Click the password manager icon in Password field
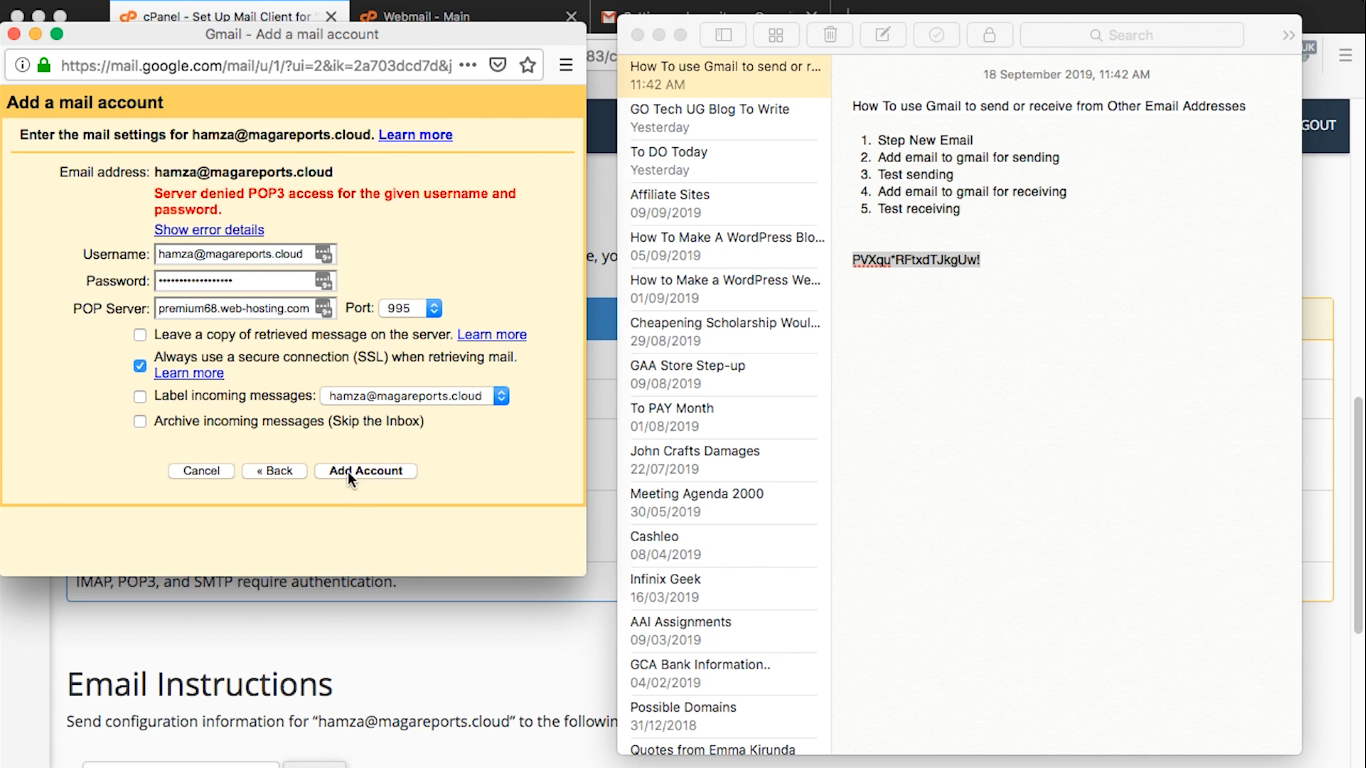This screenshot has height=768, width=1366. click(x=323, y=281)
